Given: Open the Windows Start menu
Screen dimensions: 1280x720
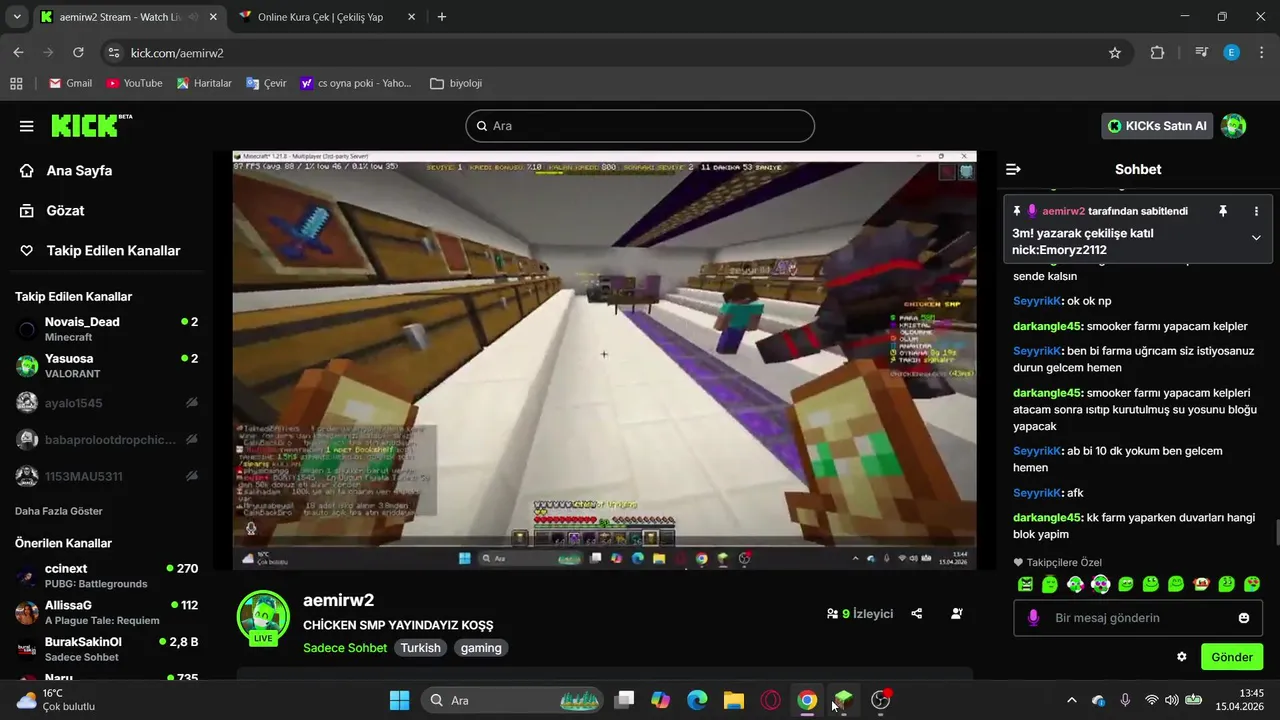Looking at the screenshot, I should click(x=399, y=700).
